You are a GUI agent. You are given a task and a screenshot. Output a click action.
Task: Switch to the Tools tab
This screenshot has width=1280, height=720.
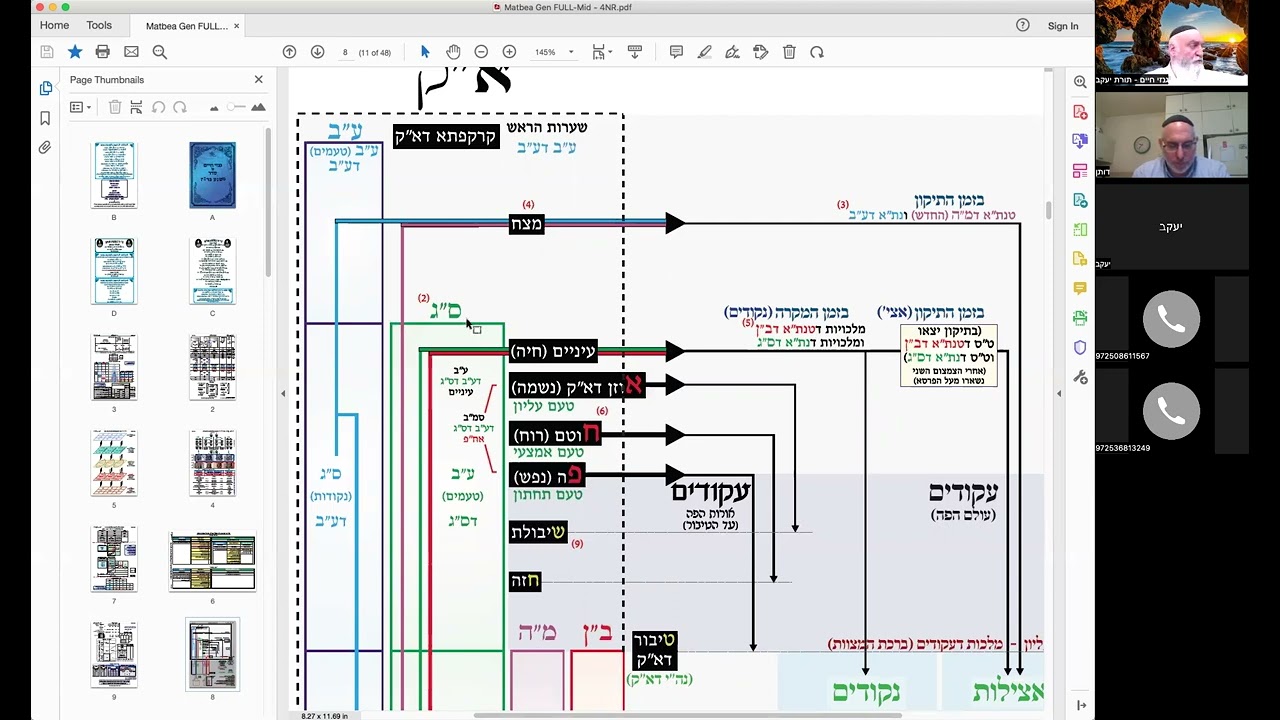(x=99, y=25)
